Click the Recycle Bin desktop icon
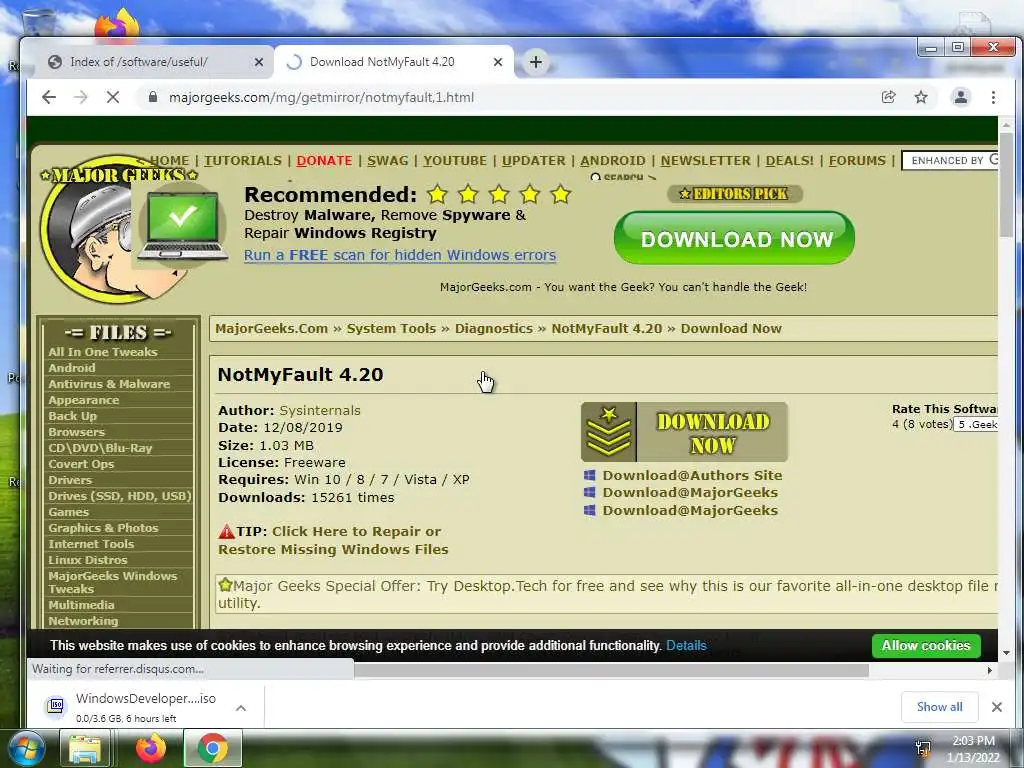This screenshot has width=1024, height=768. (38, 24)
